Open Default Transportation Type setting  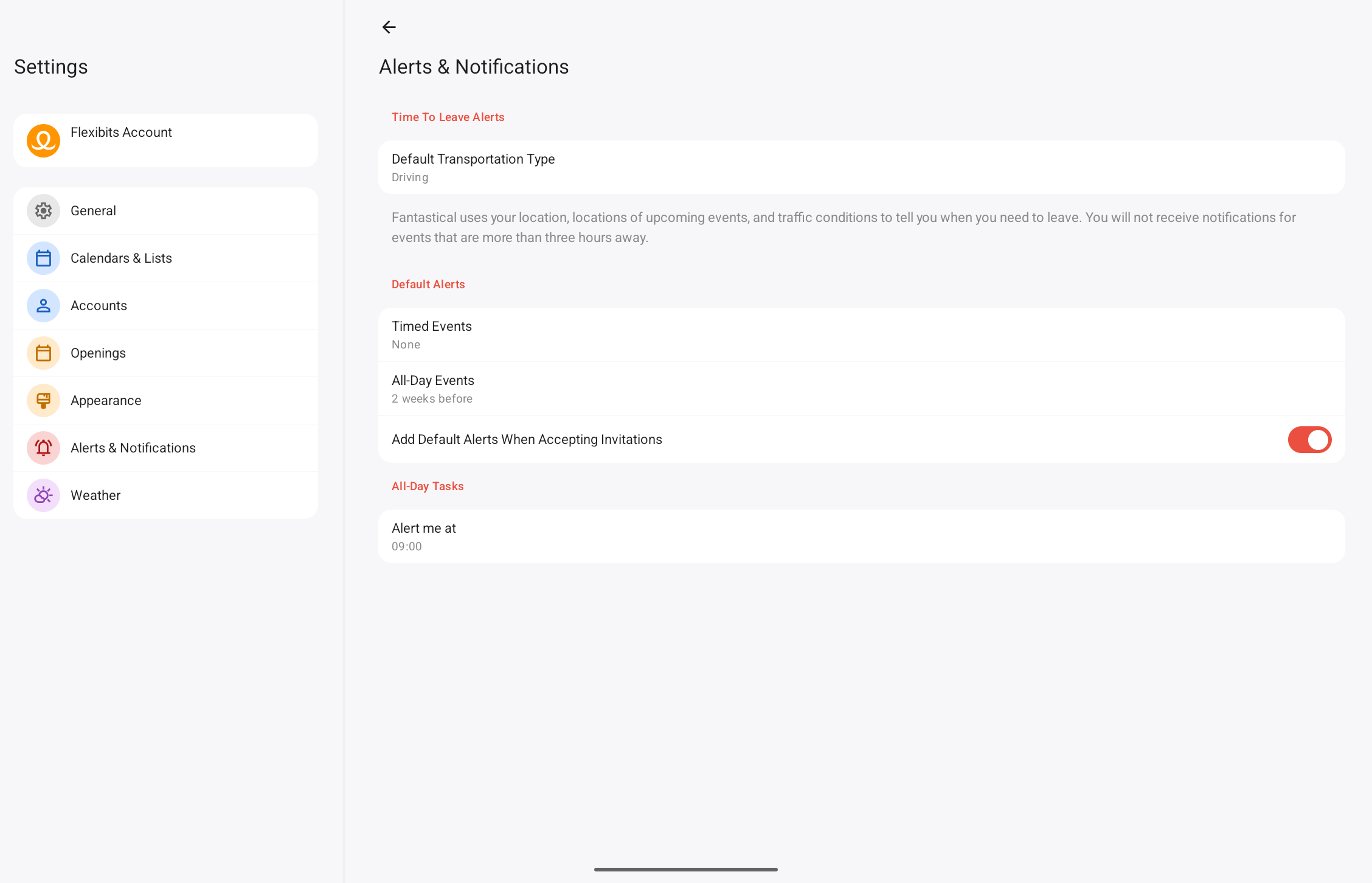pos(861,167)
